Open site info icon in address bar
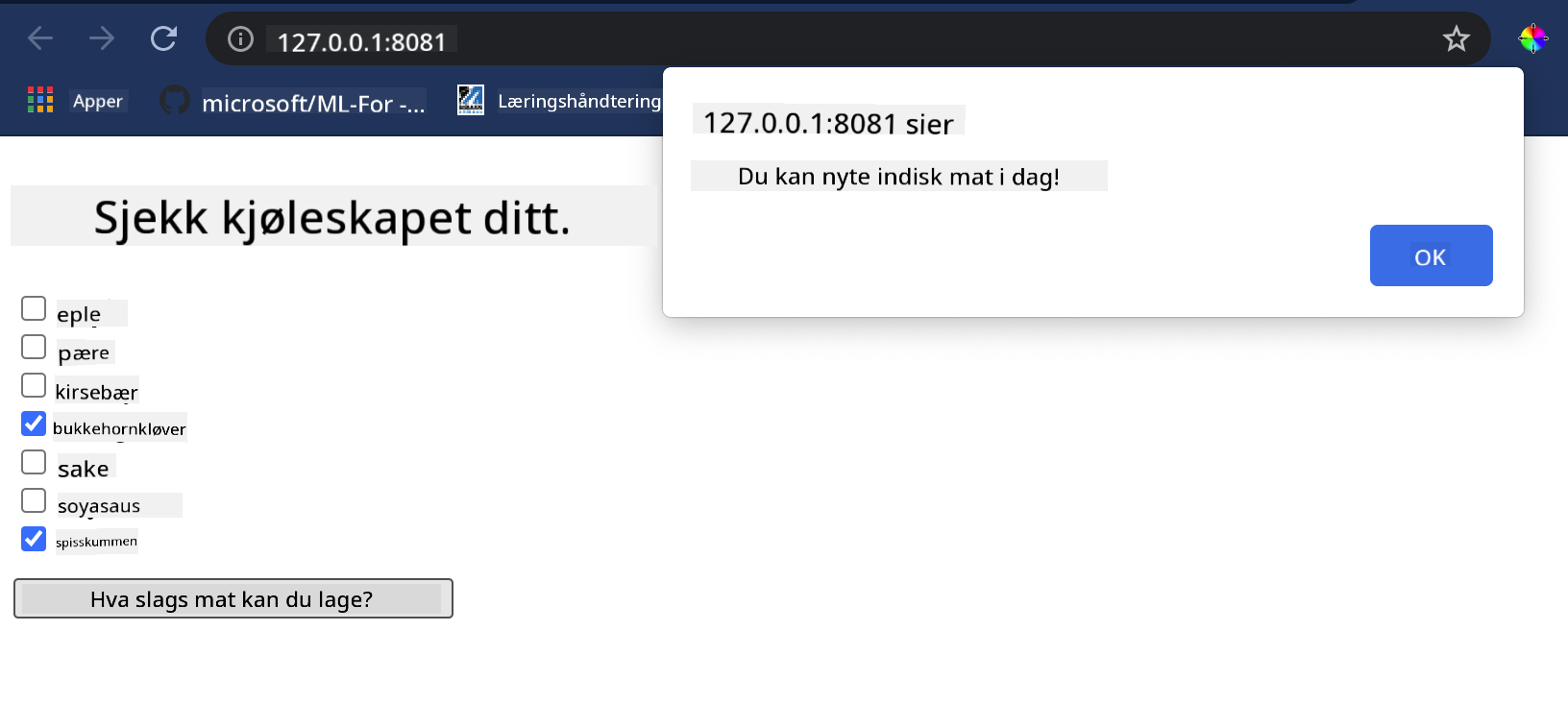Image resolution: width=1568 pixels, height=728 pixels. (240, 38)
